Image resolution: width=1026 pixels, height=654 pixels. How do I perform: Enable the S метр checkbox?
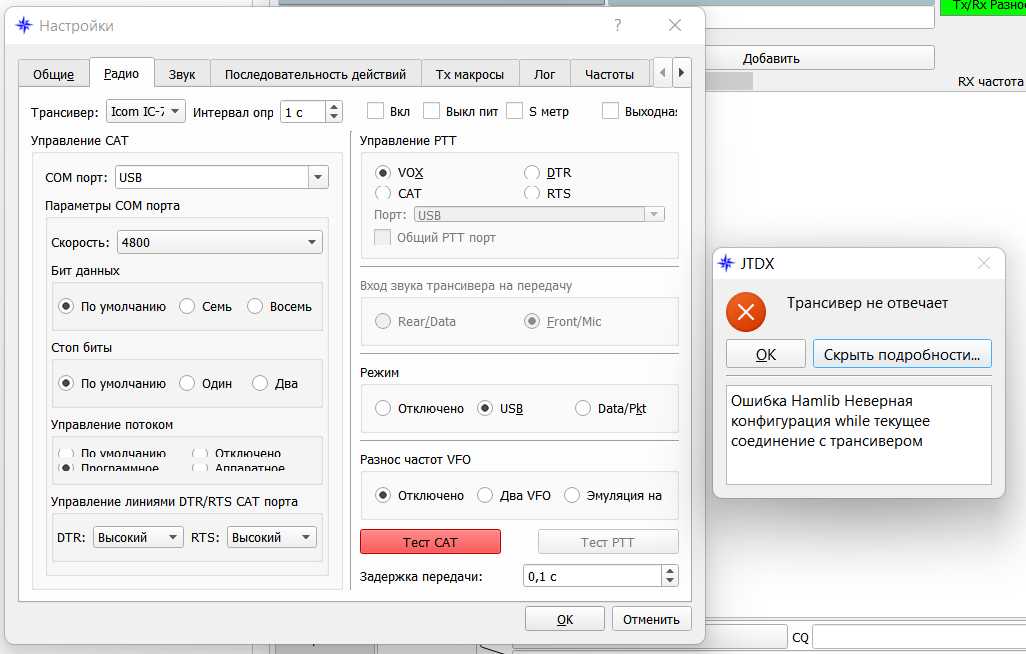(x=515, y=111)
